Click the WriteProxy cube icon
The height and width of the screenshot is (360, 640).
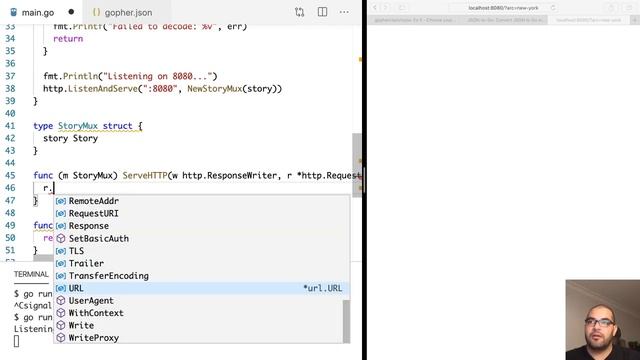click(x=61, y=338)
